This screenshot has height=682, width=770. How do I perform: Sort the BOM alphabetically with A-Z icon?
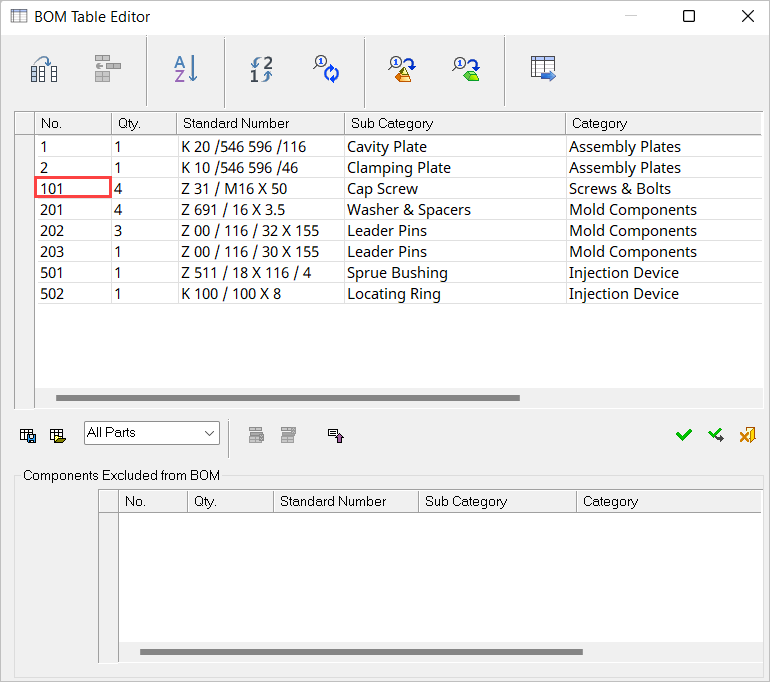coord(186,69)
